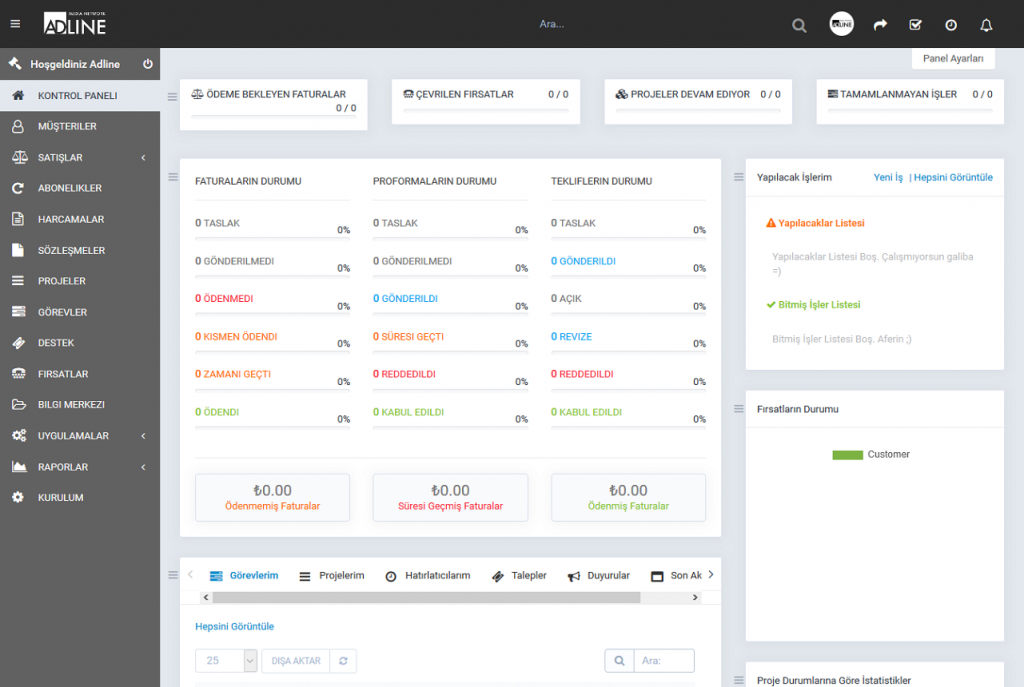The image size is (1024, 687).
Task: Open MÜŞTERİLER in the sidebar
Action: 67,127
